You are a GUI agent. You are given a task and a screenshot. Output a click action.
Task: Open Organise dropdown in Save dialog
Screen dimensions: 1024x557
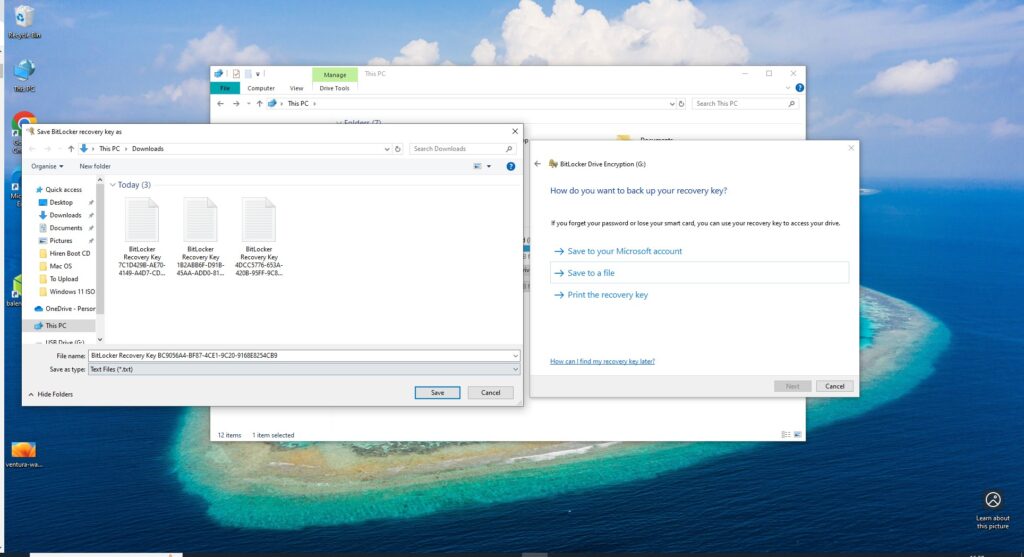point(47,167)
